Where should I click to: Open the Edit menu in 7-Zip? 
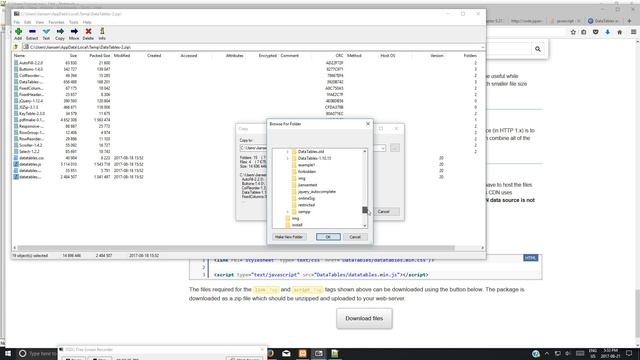[x=27, y=22]
